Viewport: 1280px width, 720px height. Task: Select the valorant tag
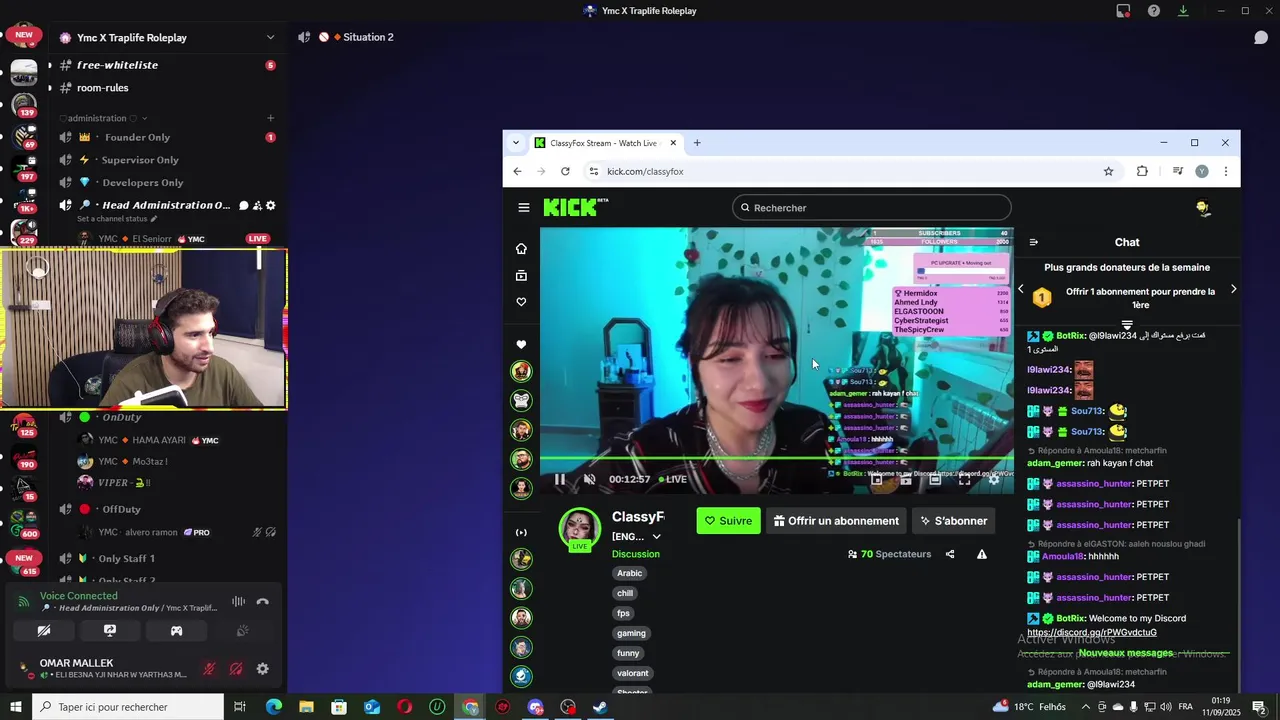[x=633, y=673]
